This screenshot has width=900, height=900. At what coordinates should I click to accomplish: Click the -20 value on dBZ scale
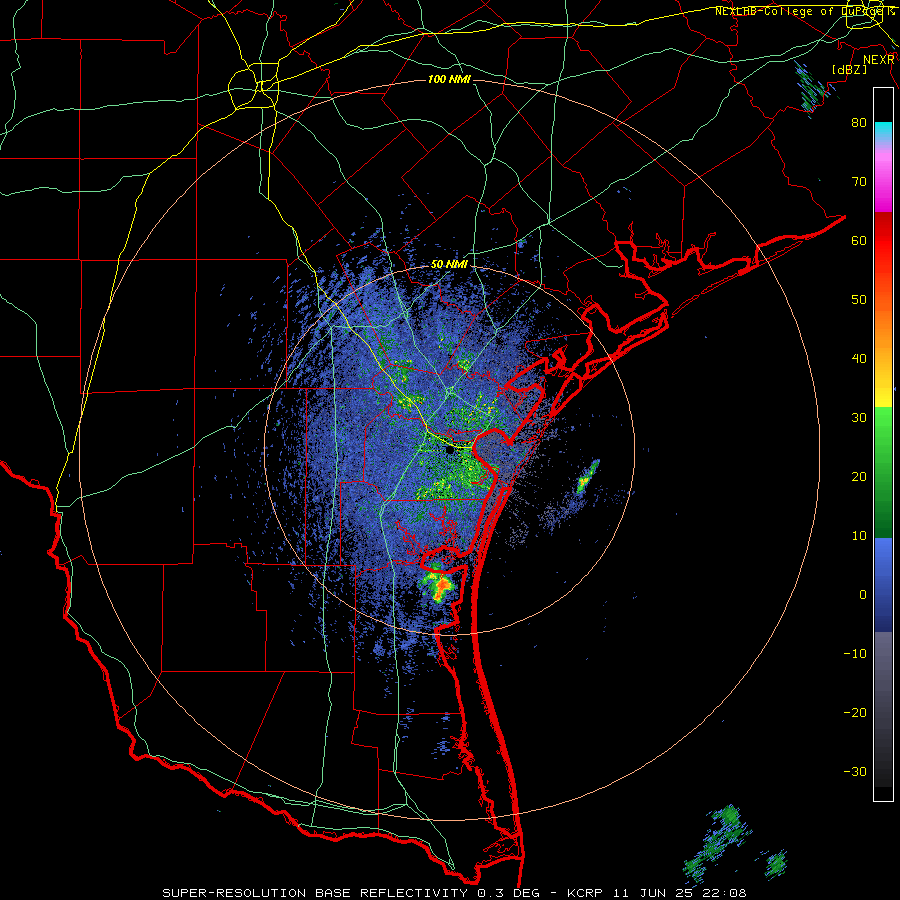coord(855,713)
